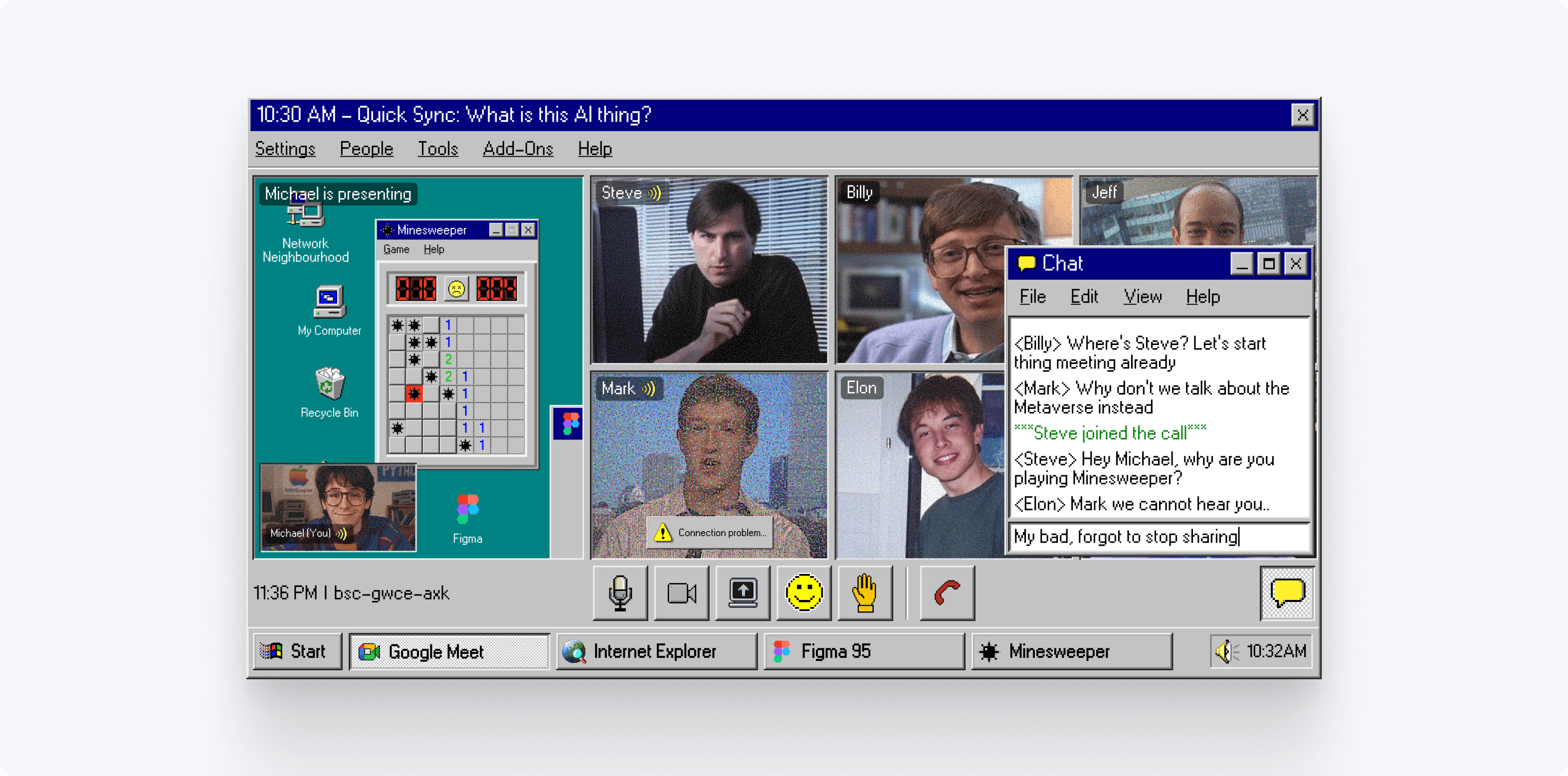This screenshot has height=776, width=1568.
Task: Open the Minesweeper Help menu
Action: point(434,249)
